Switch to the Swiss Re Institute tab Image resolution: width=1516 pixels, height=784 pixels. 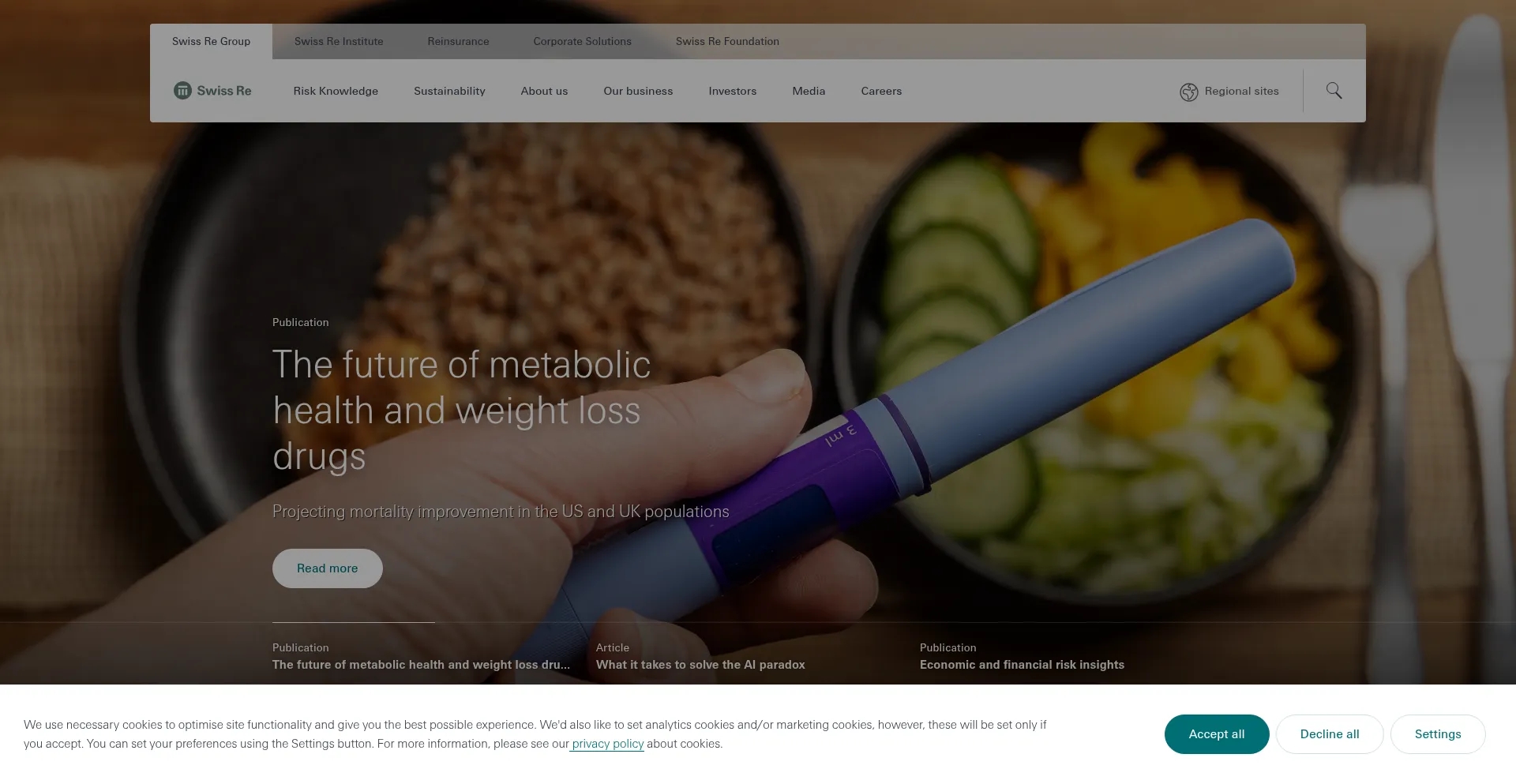(339, 41)
